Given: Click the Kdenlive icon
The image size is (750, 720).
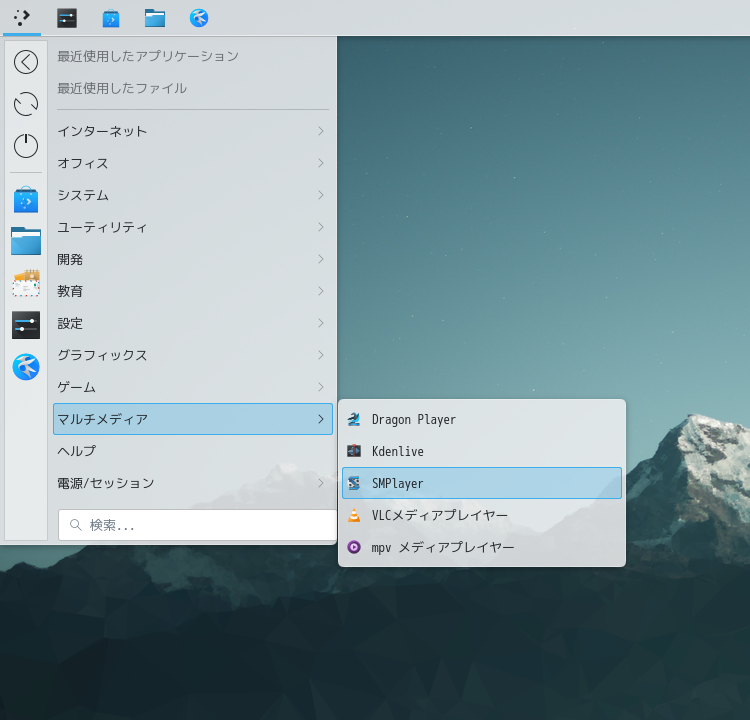Looking at the screenshot, I should [x=354, y=451].
